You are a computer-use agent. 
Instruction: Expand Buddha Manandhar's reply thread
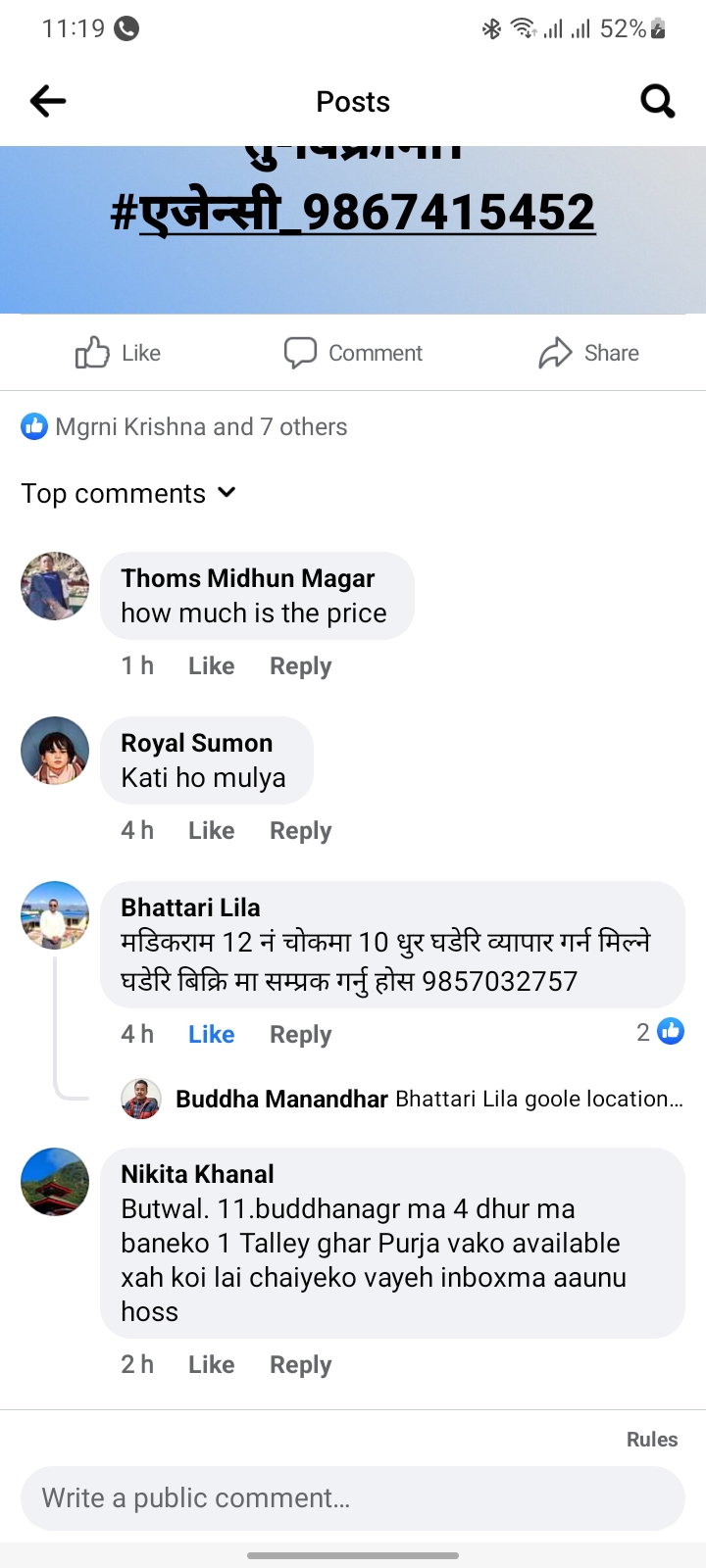pos(429,1099)
